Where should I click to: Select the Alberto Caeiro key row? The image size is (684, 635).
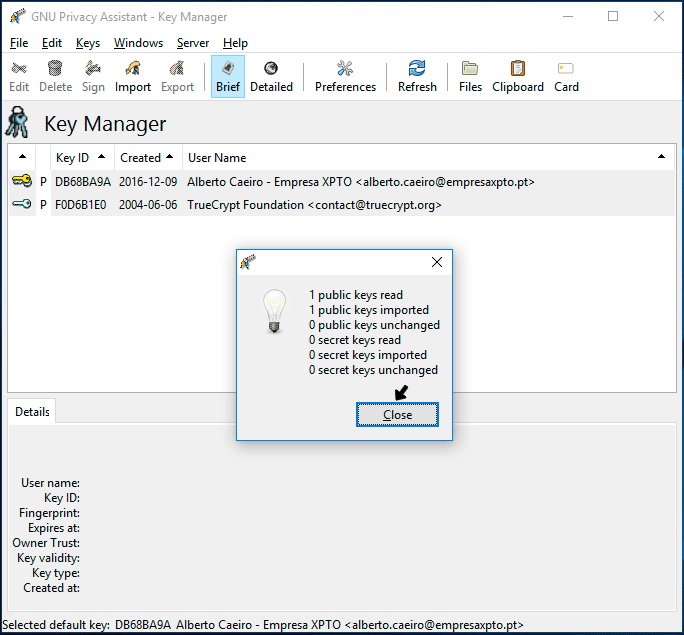(342, 181)
